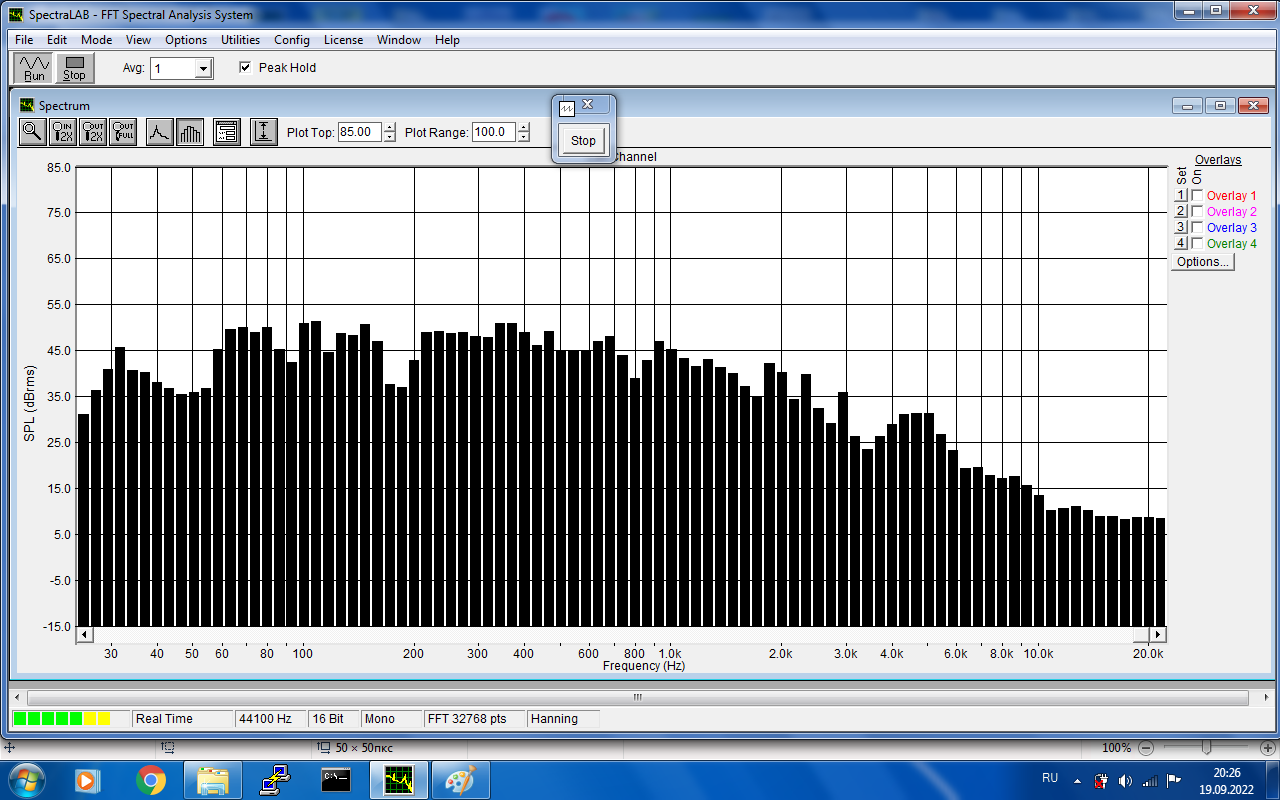Image resolution: width=1280 pixels, height=800 pixels.
Task: Click the '44100 Hz' status entry
Action: (x=270, y=719)
